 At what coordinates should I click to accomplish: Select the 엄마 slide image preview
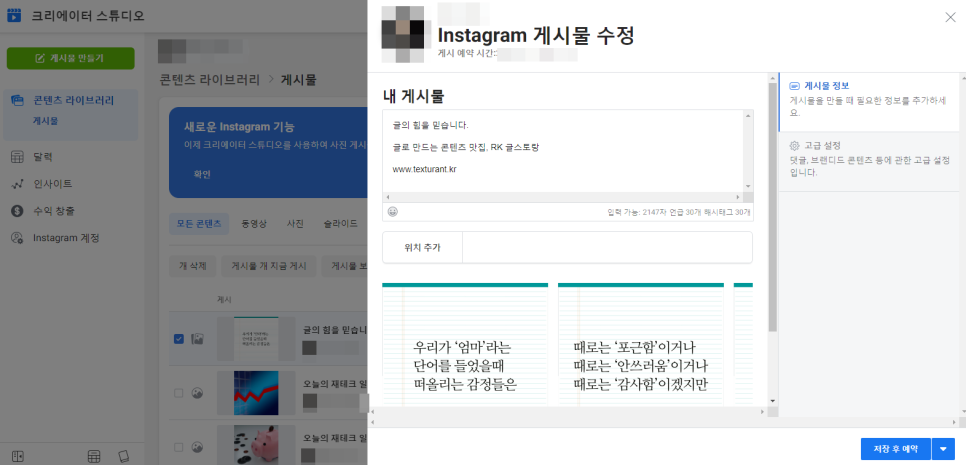(465, 344)
